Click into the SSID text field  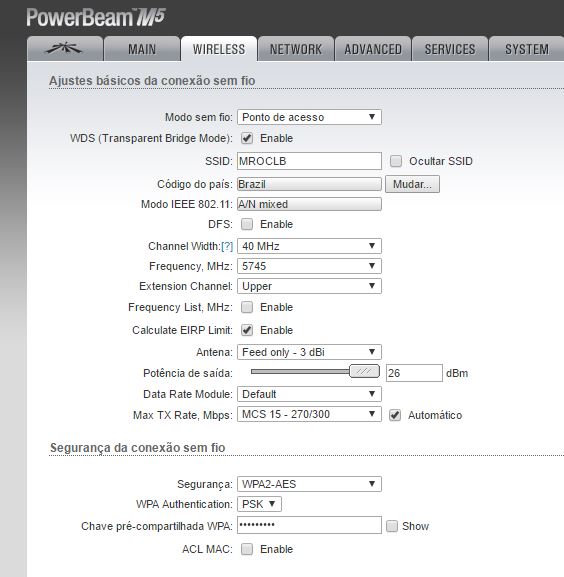309,161
